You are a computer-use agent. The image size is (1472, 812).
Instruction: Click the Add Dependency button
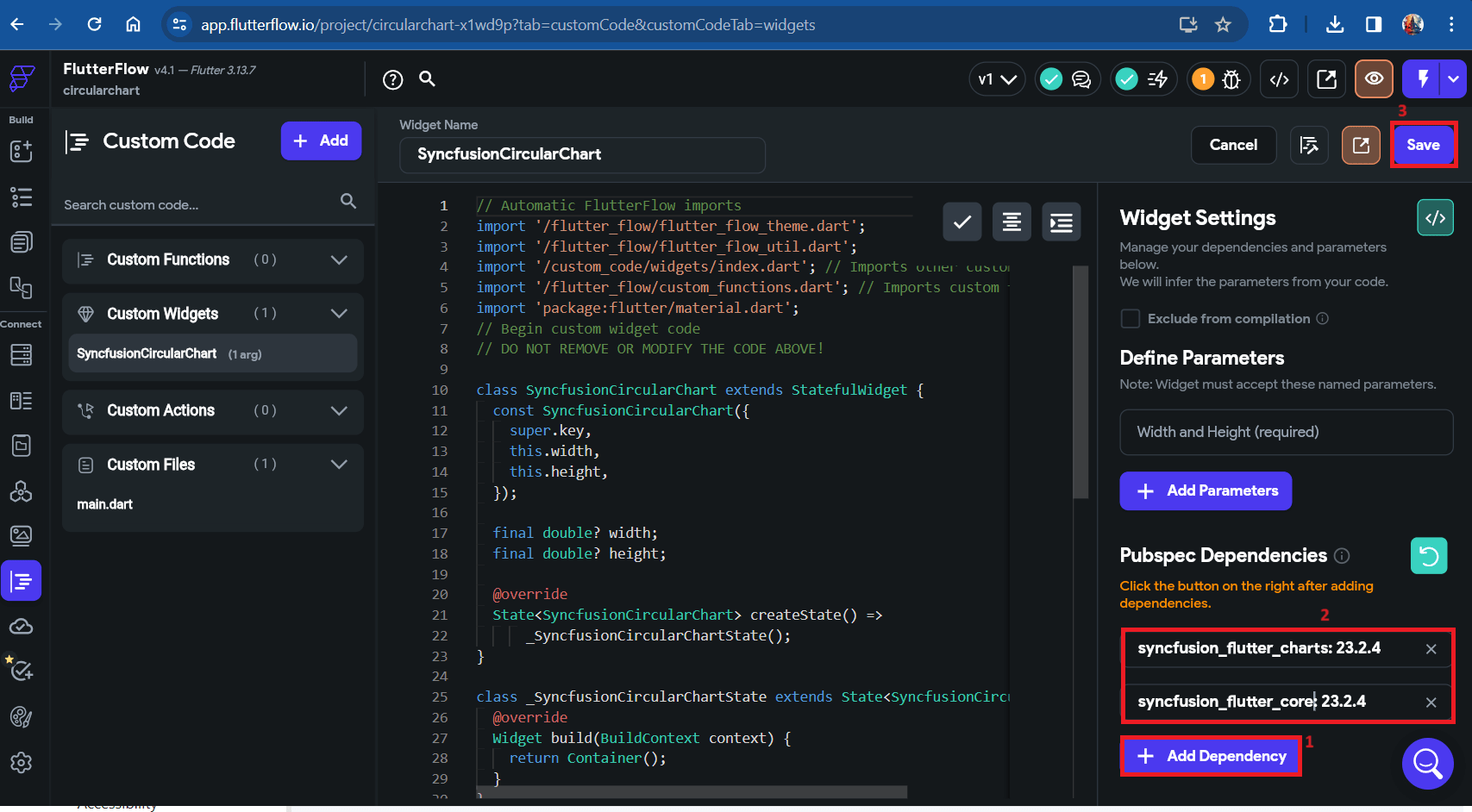[x=1211, y=756]
